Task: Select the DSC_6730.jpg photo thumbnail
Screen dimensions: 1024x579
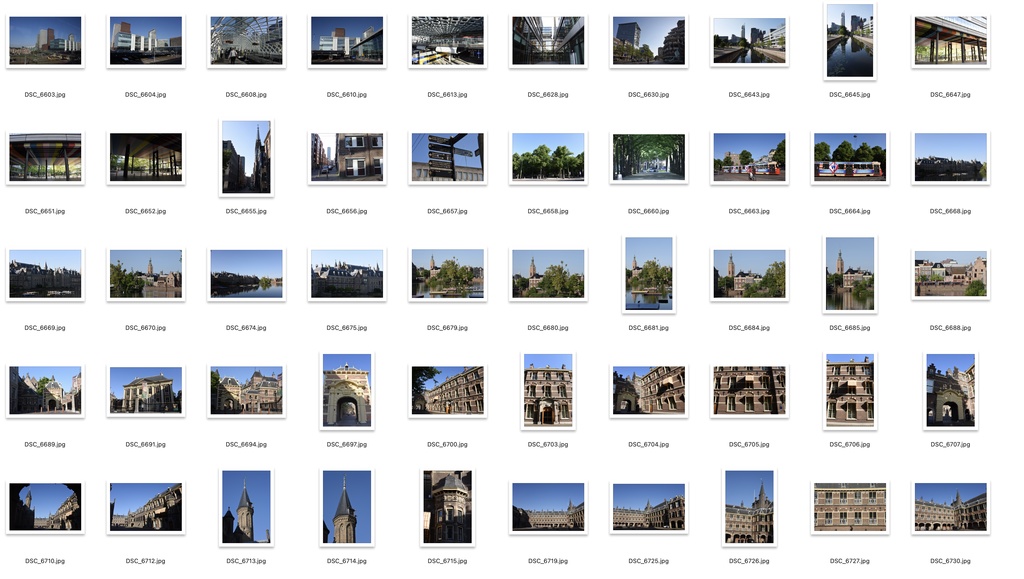Action: [x=950, y=507]
